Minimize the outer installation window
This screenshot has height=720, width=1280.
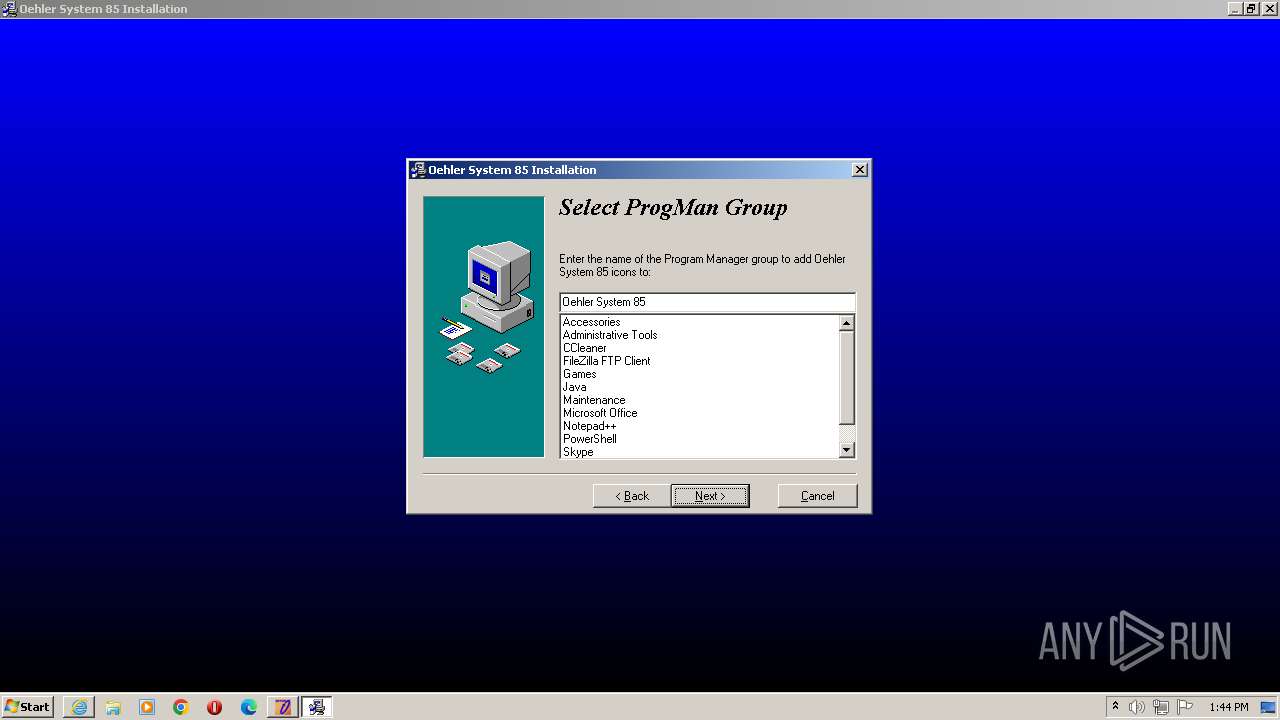pyautogui.click(x=1234, y=9)
